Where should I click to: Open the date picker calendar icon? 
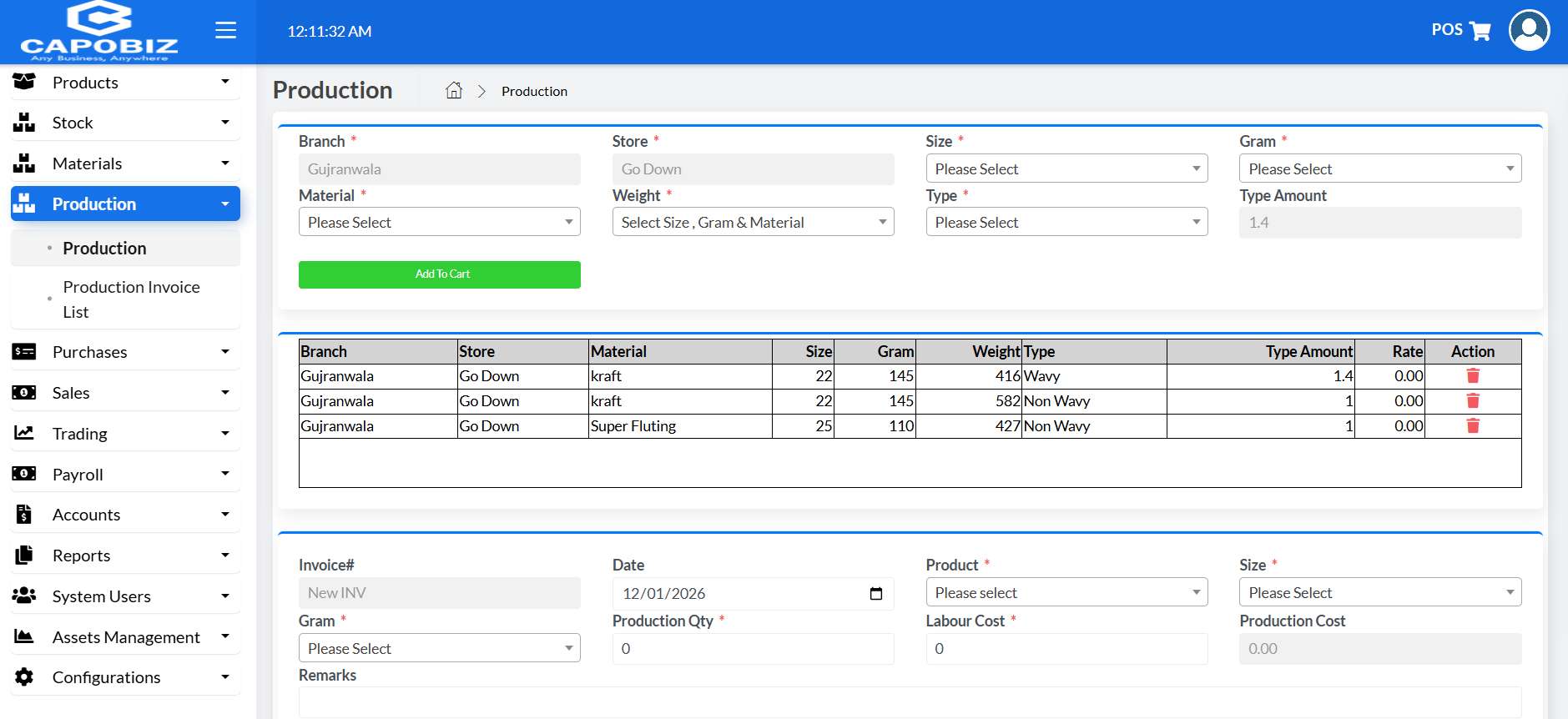click(x=875, y=594)
